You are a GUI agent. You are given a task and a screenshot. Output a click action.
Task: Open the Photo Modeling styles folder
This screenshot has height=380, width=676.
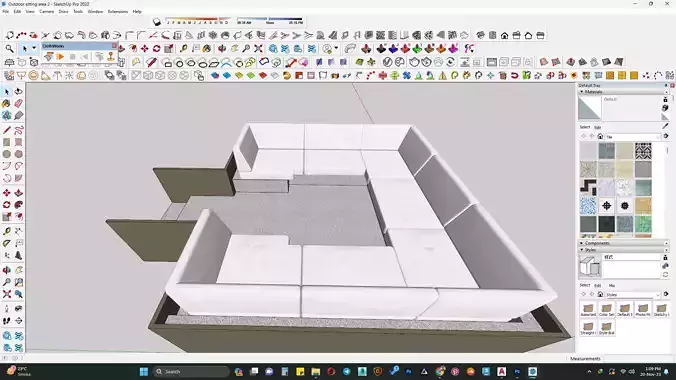[643, 309]
